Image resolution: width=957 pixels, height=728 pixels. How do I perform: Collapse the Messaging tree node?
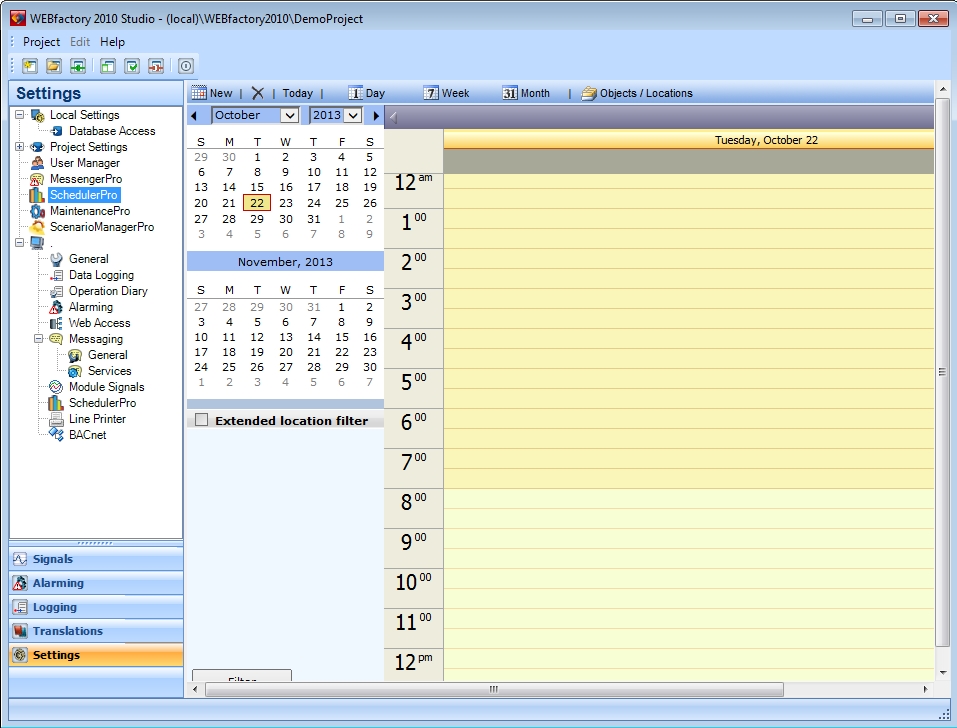point(39,339)
